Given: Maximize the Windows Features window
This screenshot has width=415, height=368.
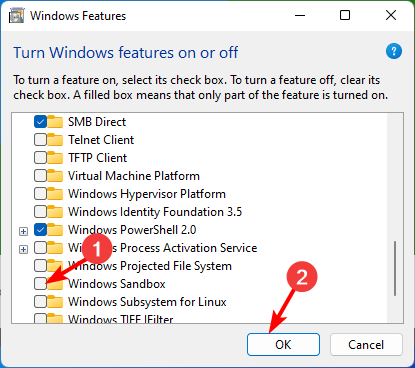Looking at the screenshot, I should 345,15.
